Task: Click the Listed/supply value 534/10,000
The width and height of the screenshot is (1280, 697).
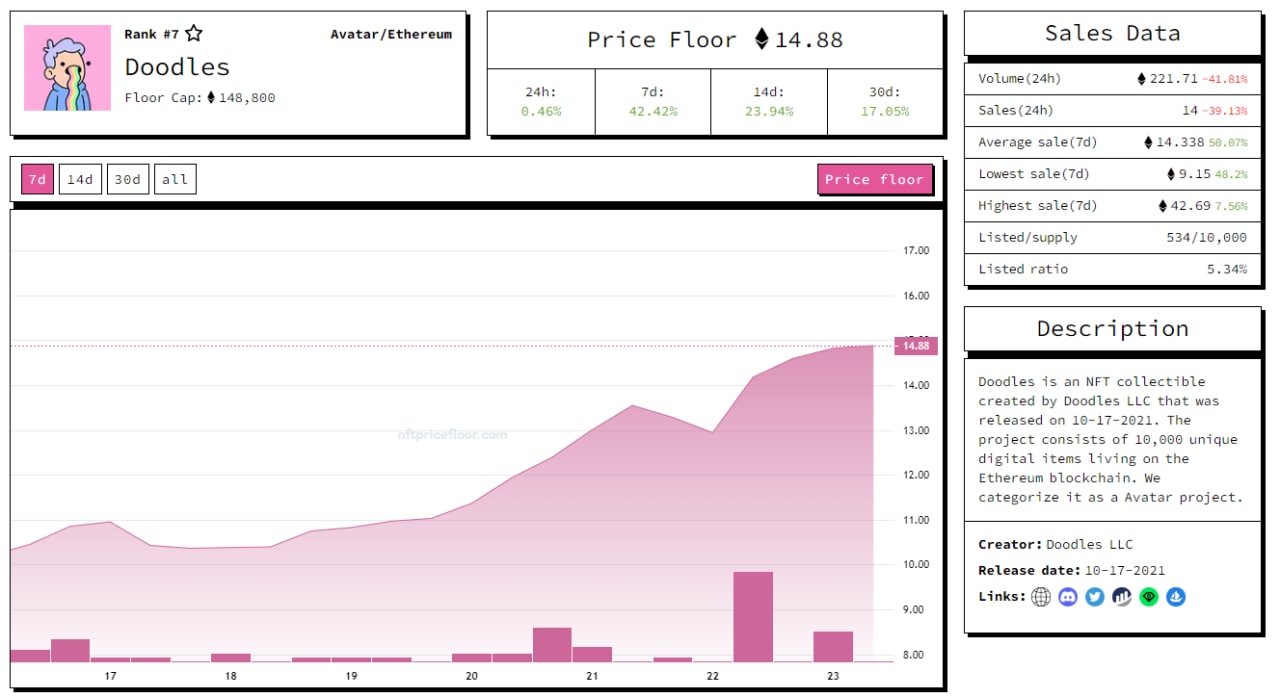Action: (1206, 238)
